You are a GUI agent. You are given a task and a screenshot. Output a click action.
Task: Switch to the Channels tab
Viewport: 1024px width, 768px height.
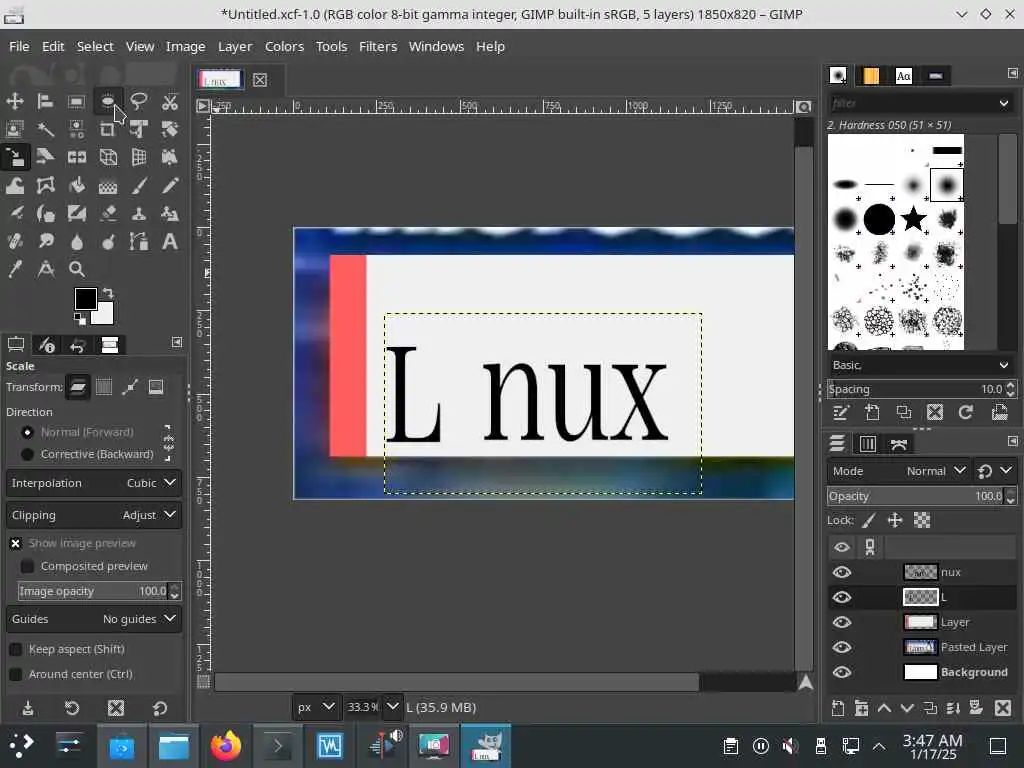(x=867, y=444)
